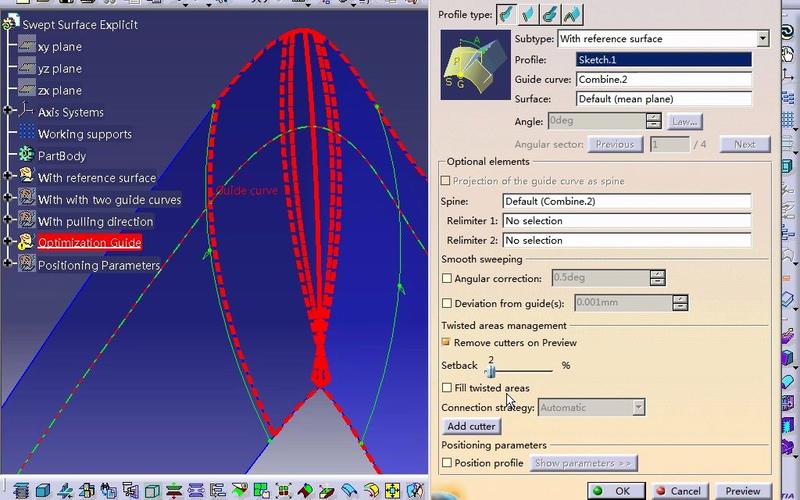Image resolution: width=800 pixels, height=500 pixels.
Task: Click the Next angular sector button
Action: pos(745,144)
